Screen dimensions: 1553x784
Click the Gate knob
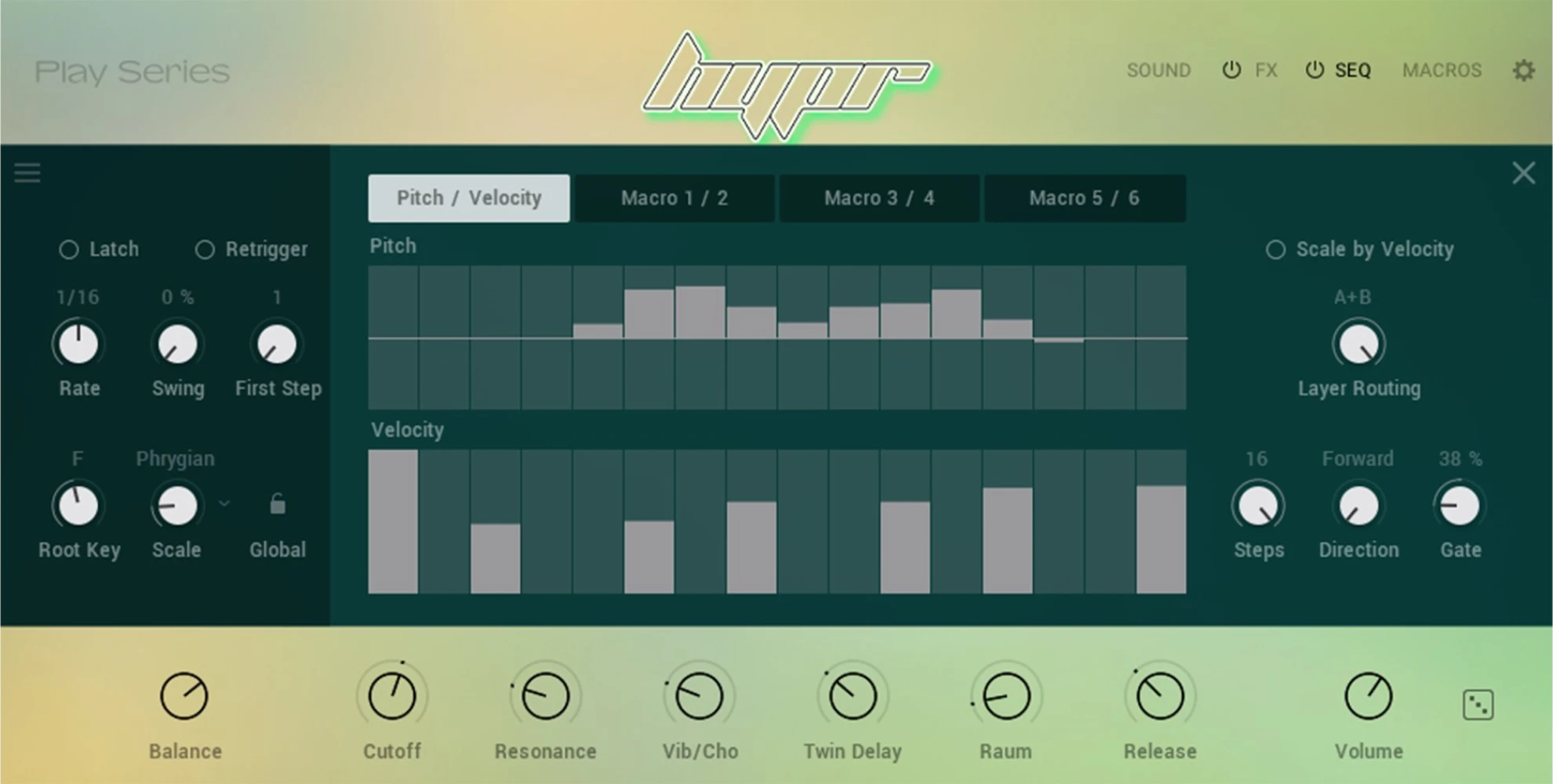tap(1458, 505)
